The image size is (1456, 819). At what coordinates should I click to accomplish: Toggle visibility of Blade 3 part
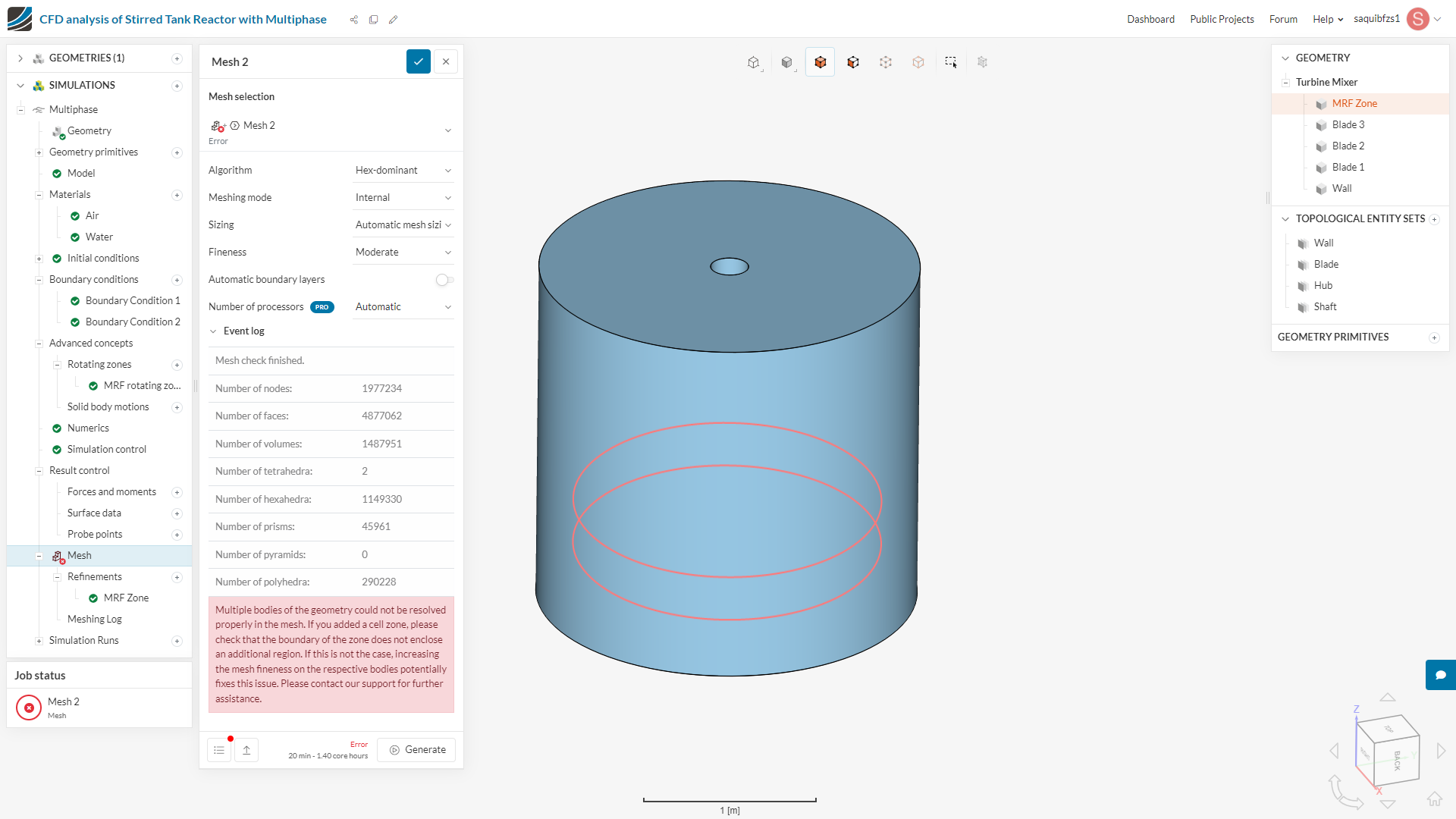tap(1321, 125)
